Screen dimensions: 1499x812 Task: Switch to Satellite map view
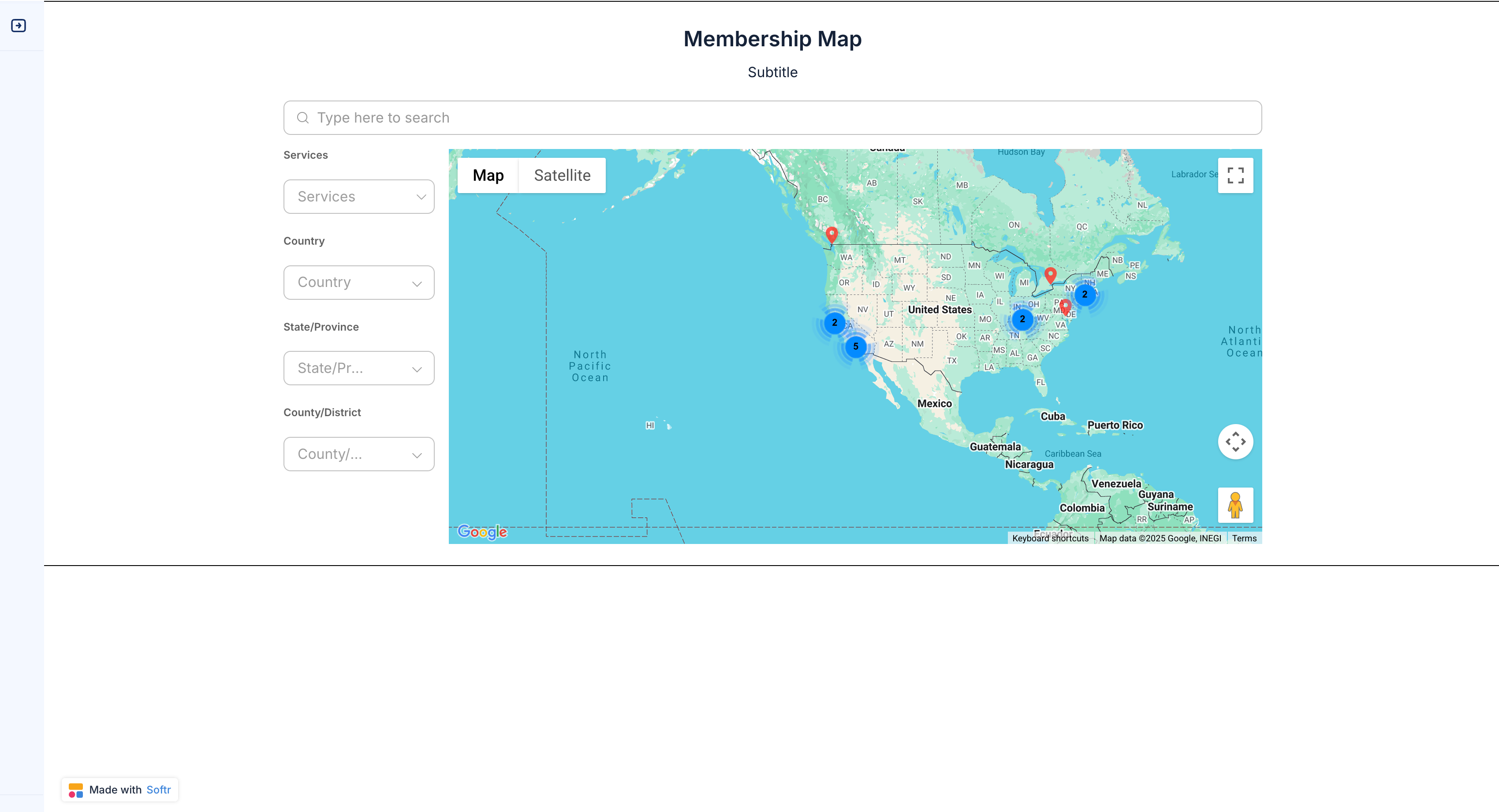(x=562, y=175)
